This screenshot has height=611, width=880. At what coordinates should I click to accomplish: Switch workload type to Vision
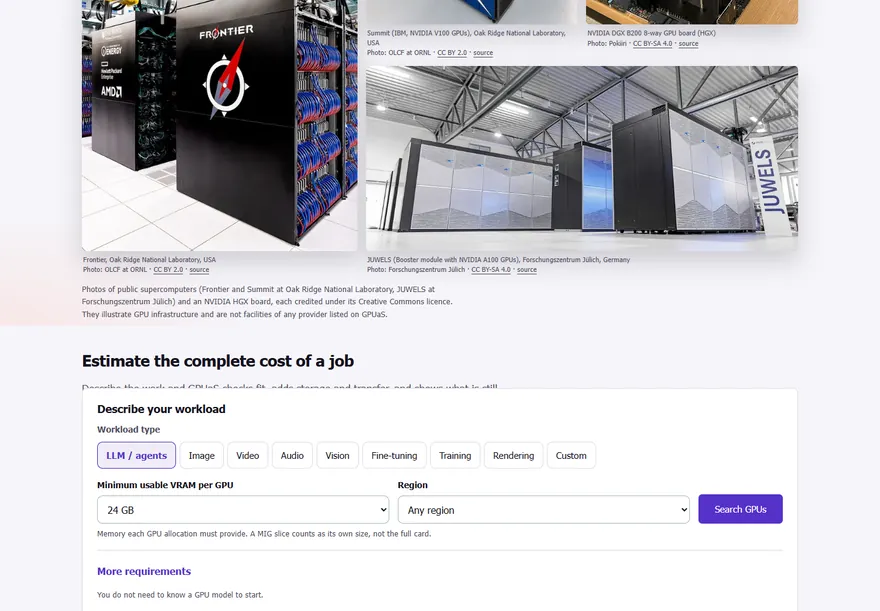337,455
